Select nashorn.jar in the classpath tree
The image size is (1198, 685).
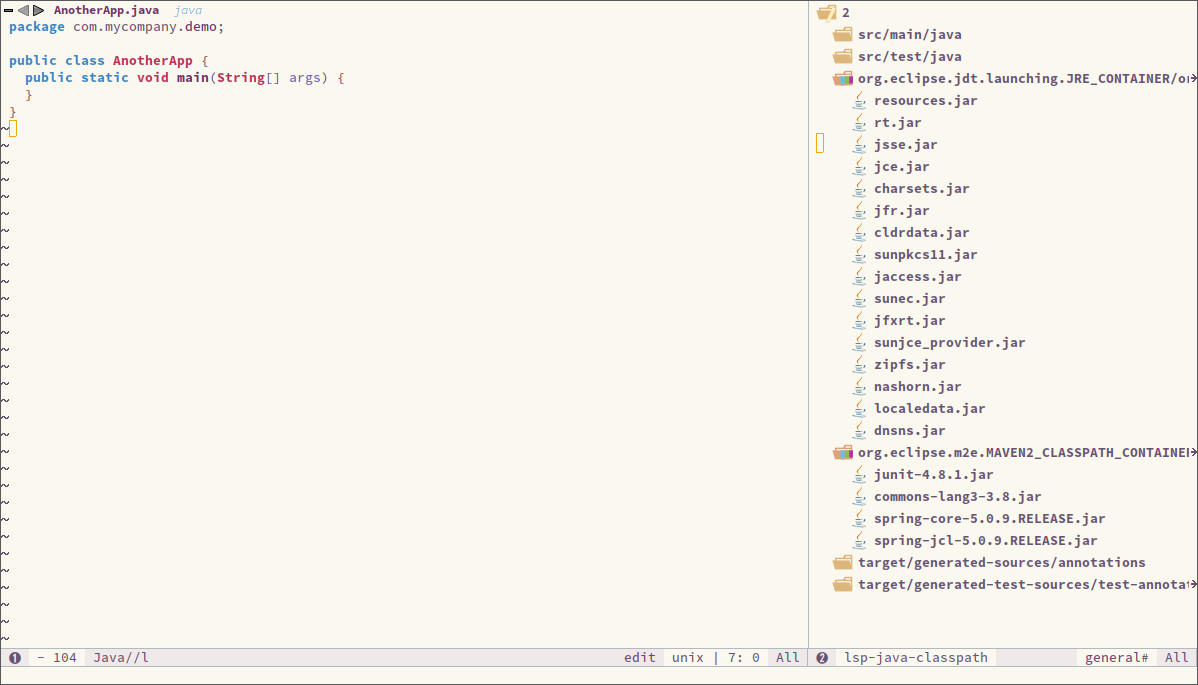pyautogui.click(x=918, y=387)
